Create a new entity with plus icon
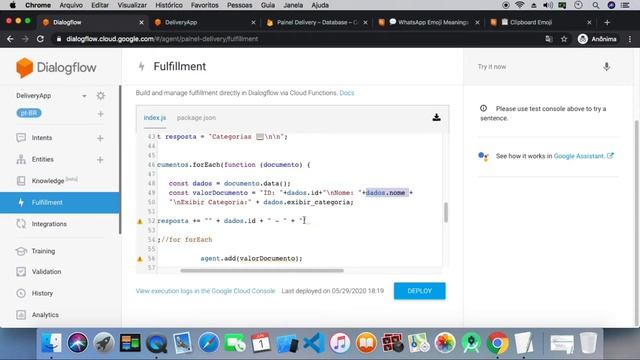The width and height of the screenshot is (640, 360). click(x=100, y=160)
